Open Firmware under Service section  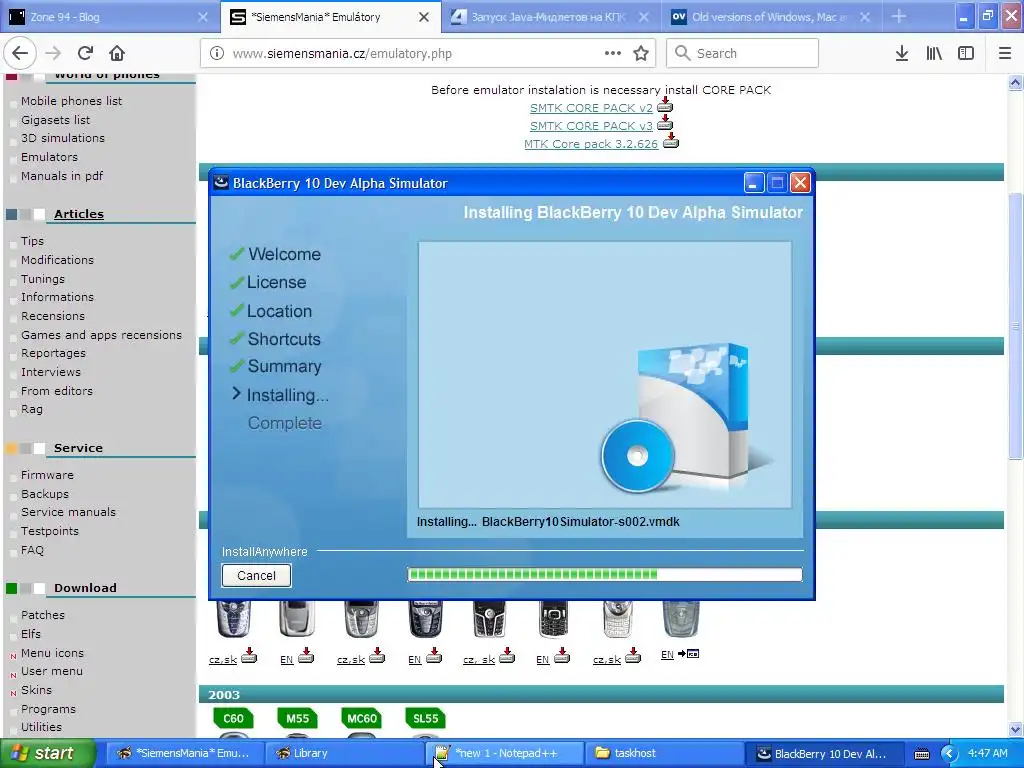(x=47, y=475)
